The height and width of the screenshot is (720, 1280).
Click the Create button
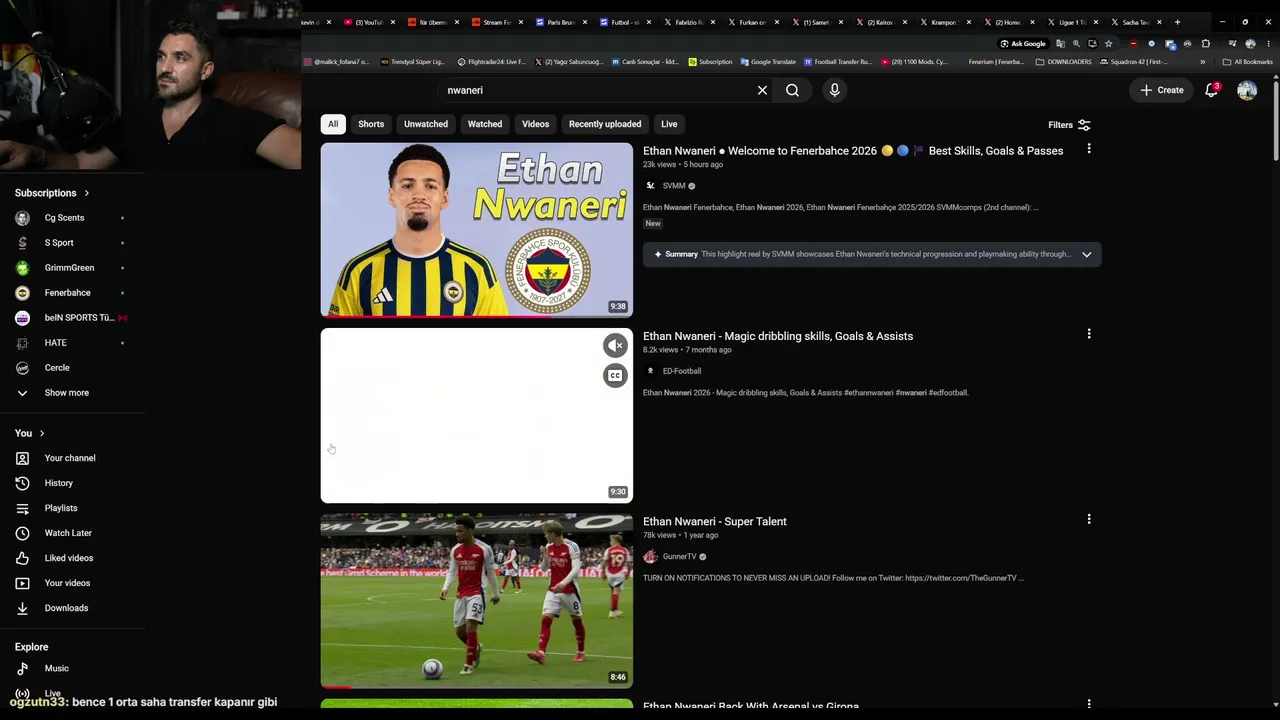click(x=1161, y=90)
